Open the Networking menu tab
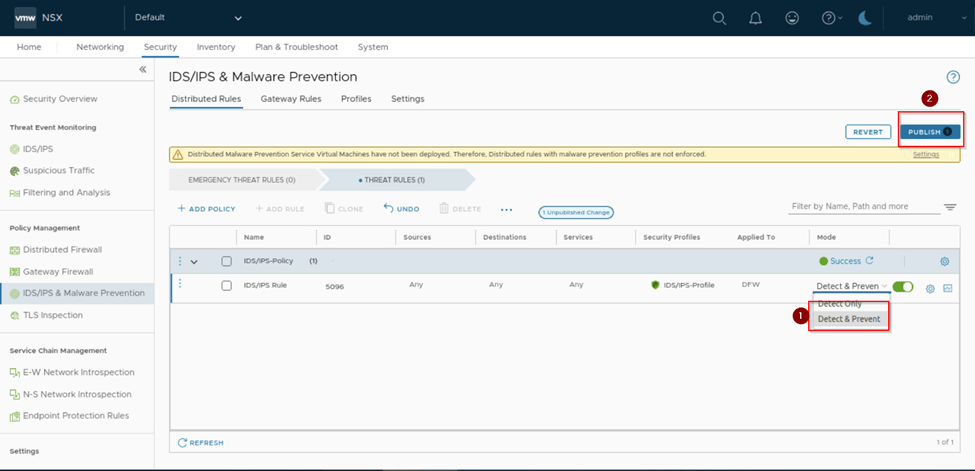Screen dimensions: 975x471 click(x=100, y=47)
